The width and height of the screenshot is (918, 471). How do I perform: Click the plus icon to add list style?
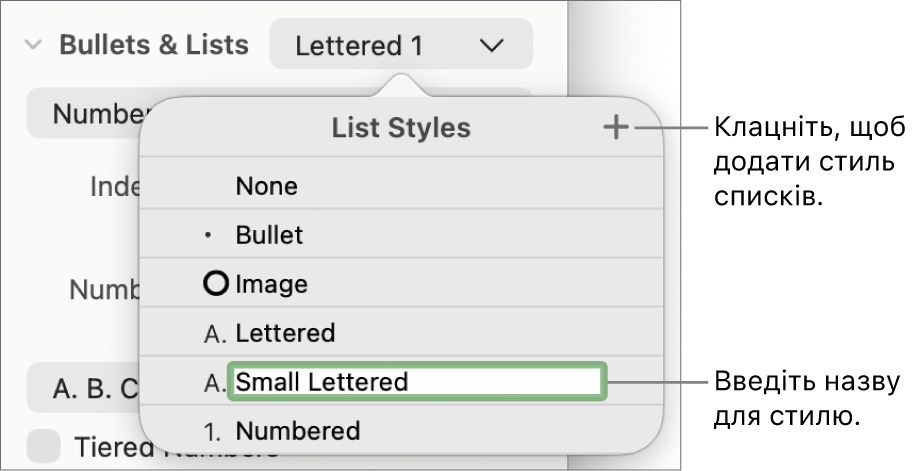click(616, 128)
